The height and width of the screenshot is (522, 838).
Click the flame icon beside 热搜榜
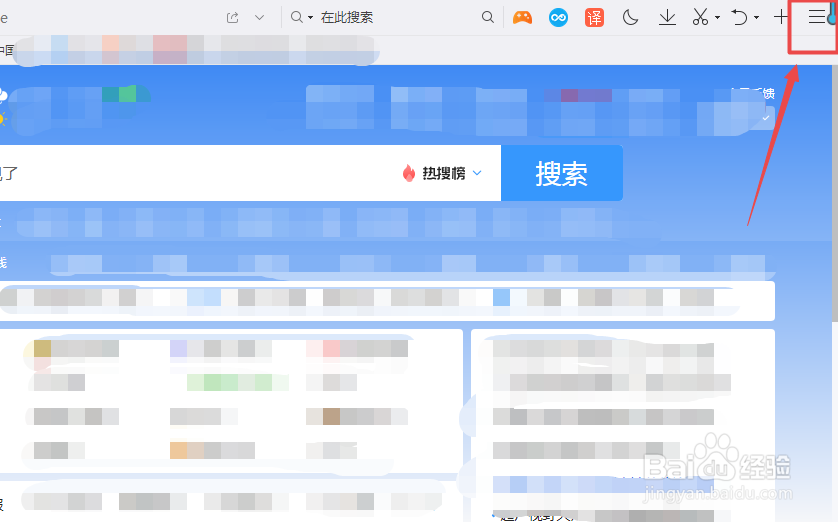(x=409, y=173)
